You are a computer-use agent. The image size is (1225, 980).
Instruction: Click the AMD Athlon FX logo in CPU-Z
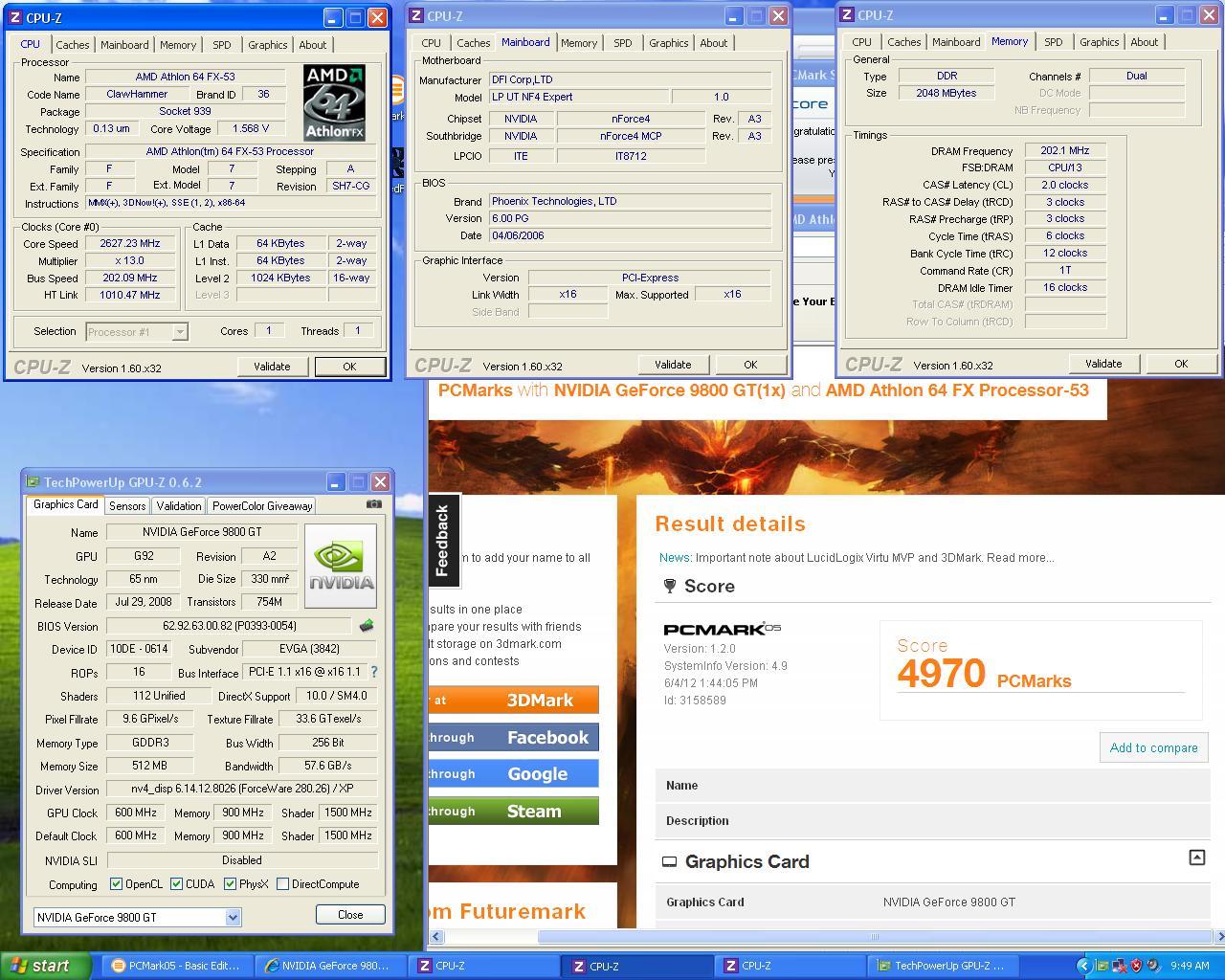334,103
